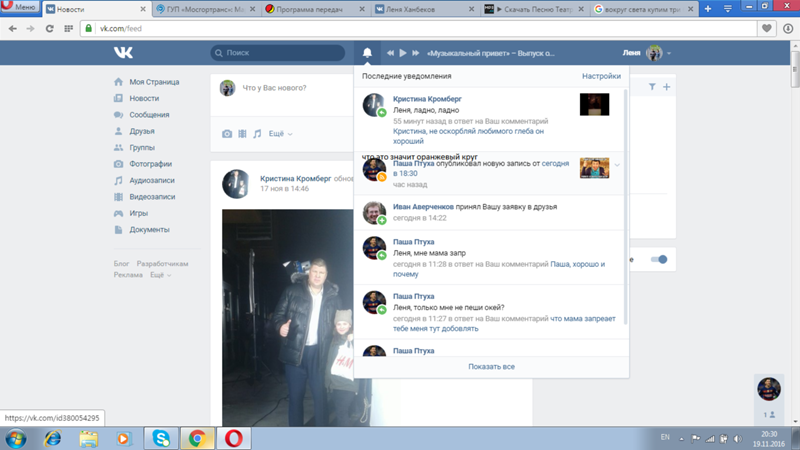
Task: Open the dark thumbnail in Кристина's notification
Action: [x=594, y=105]
